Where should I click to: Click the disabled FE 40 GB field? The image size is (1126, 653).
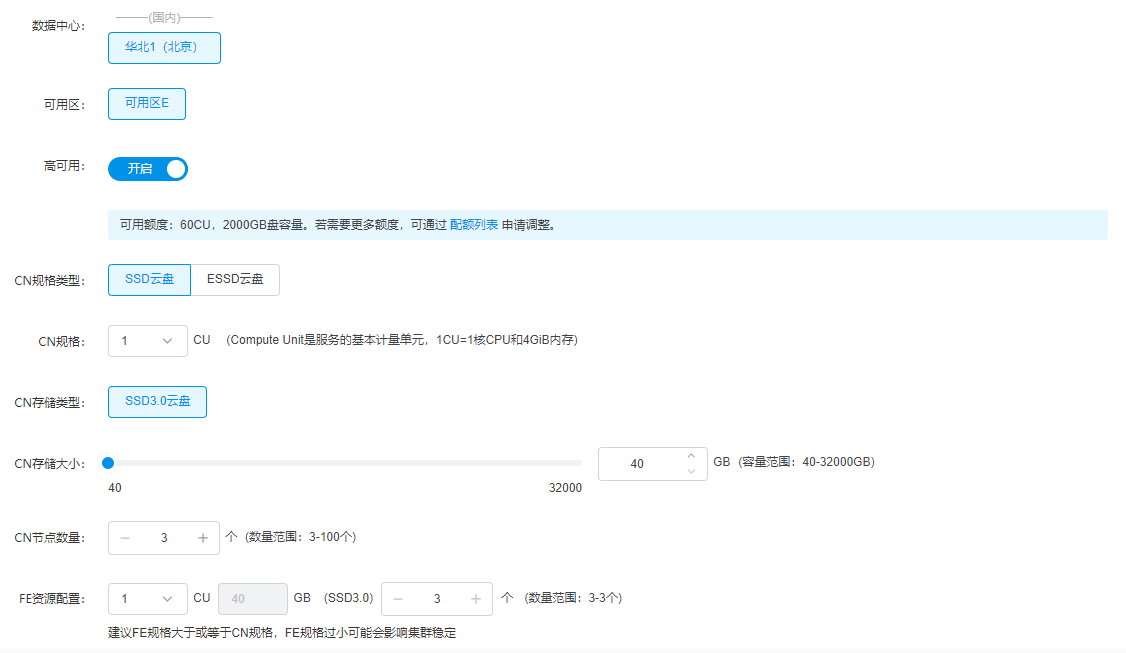253,598
